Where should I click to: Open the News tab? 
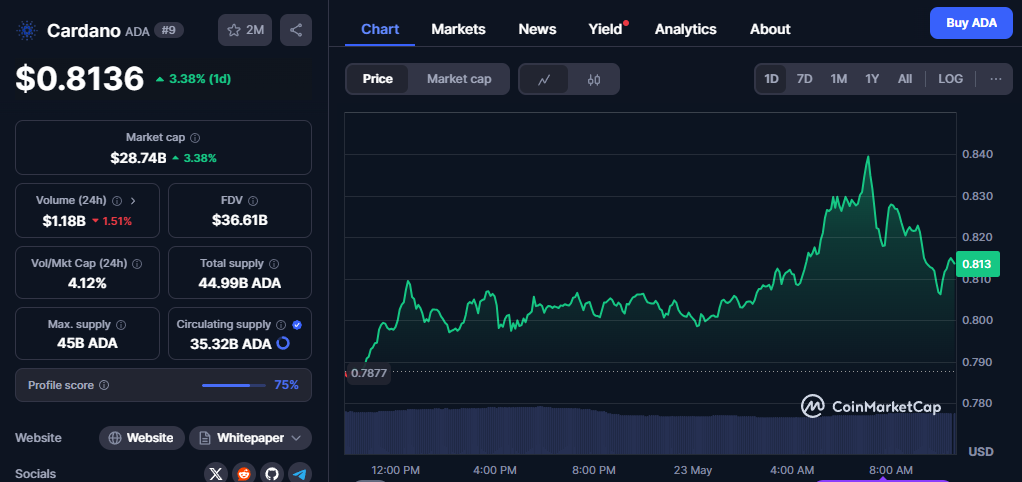(537, 29)
